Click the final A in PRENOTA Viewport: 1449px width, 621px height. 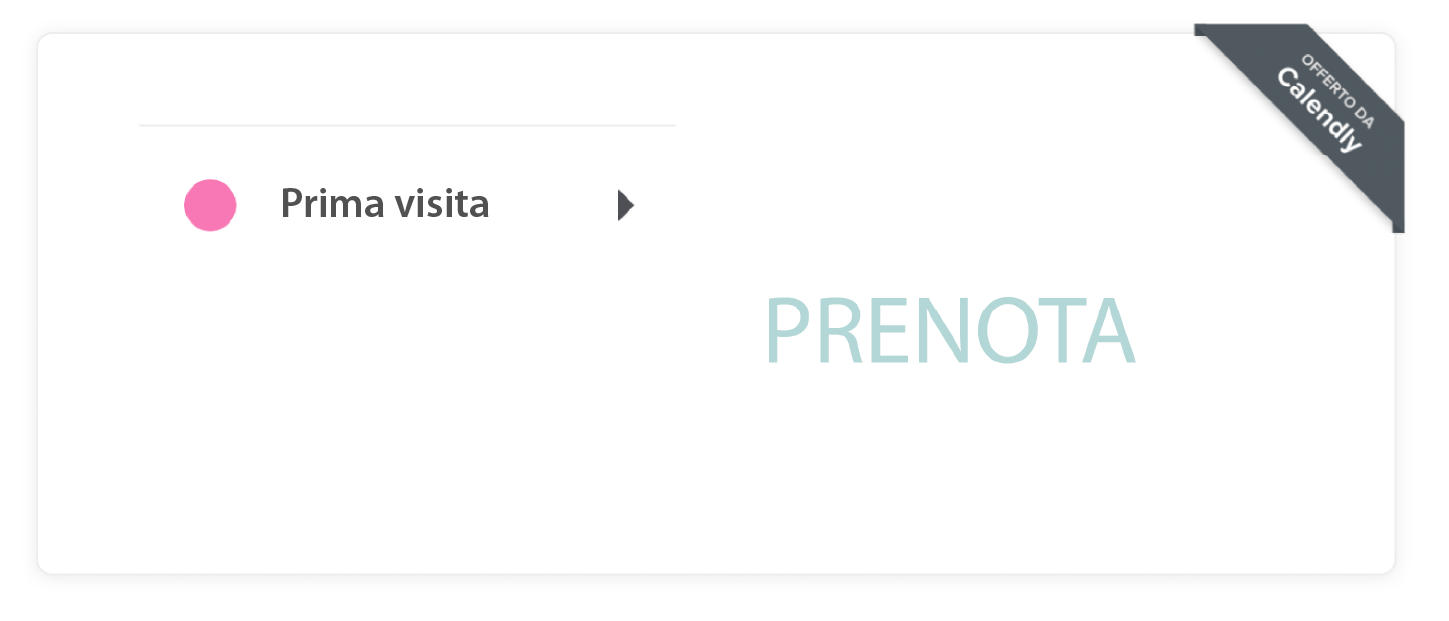coord(1107,331)
